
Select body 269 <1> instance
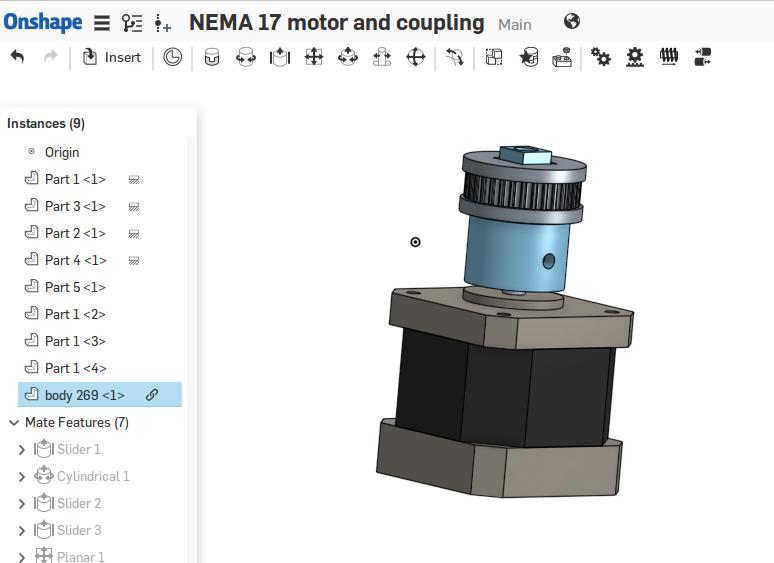[x=100, y=395]
